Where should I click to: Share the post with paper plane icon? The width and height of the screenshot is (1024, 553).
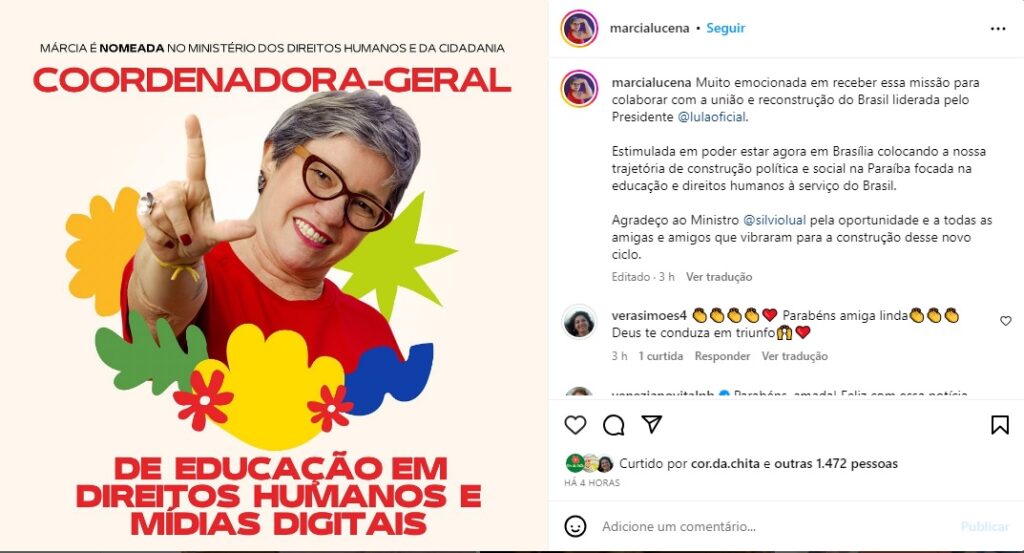tap(652, 424)
